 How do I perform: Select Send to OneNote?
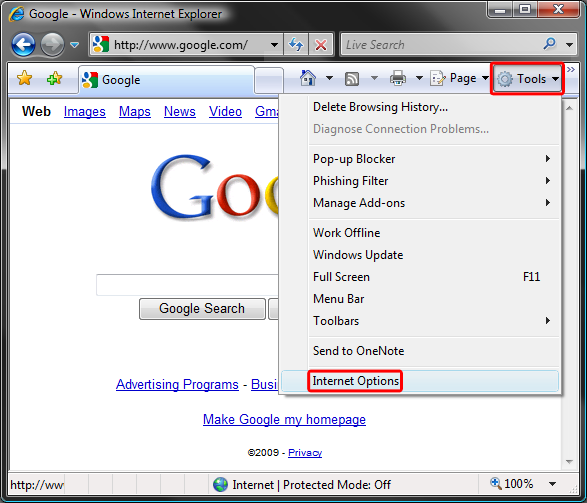(420, 351)
